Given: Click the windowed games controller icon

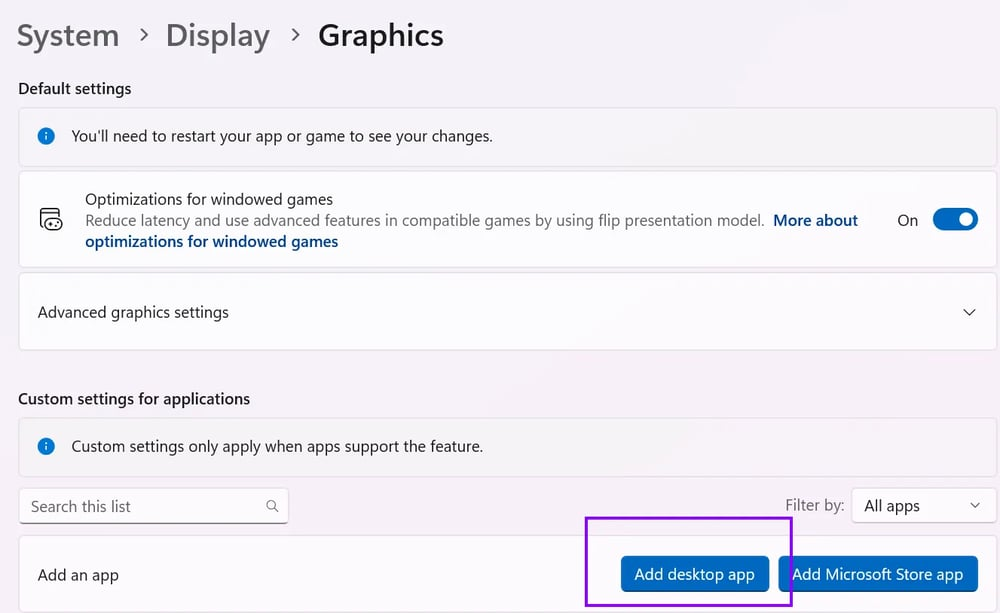Looking at the screenshot, I should [51, 219].
